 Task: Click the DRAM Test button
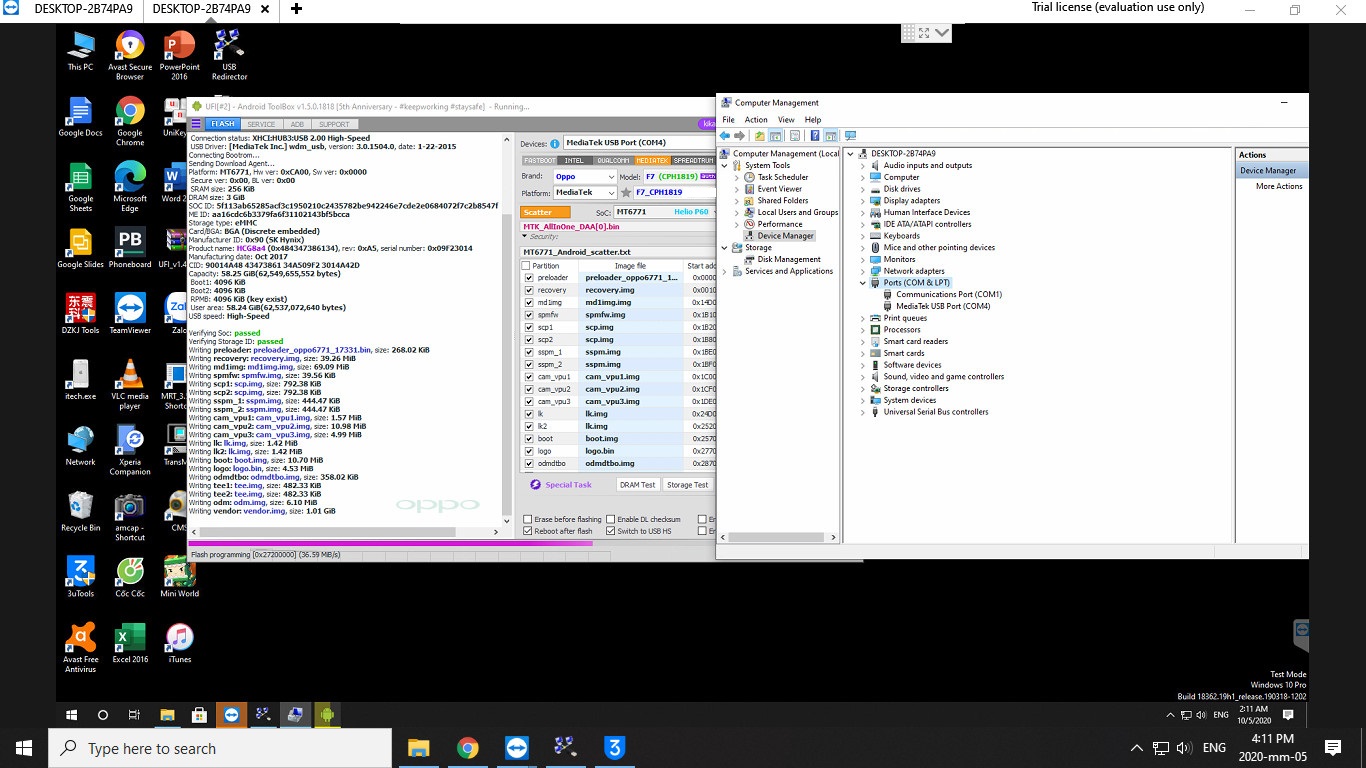tap(637, 485)
